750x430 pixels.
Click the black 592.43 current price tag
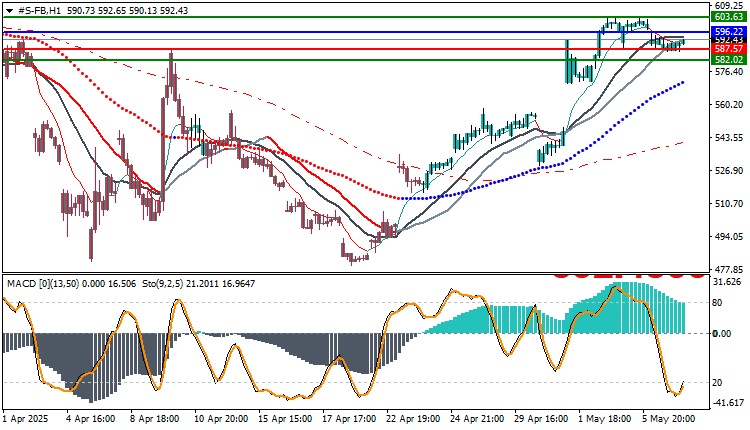point(728,40)
